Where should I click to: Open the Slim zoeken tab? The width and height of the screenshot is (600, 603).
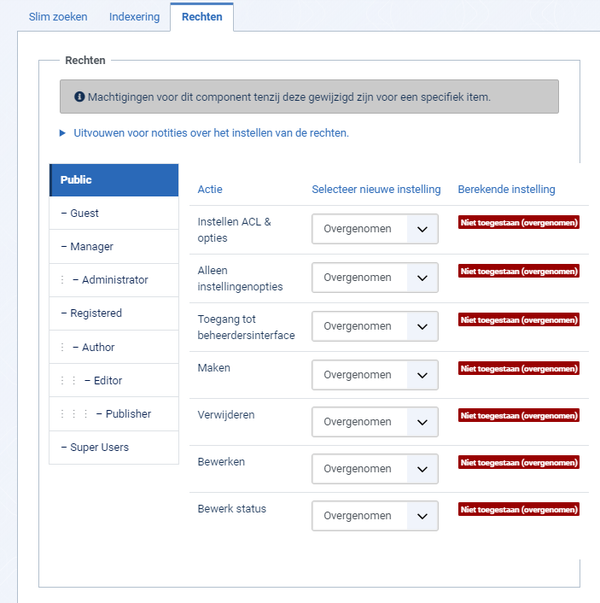[58, 17]
